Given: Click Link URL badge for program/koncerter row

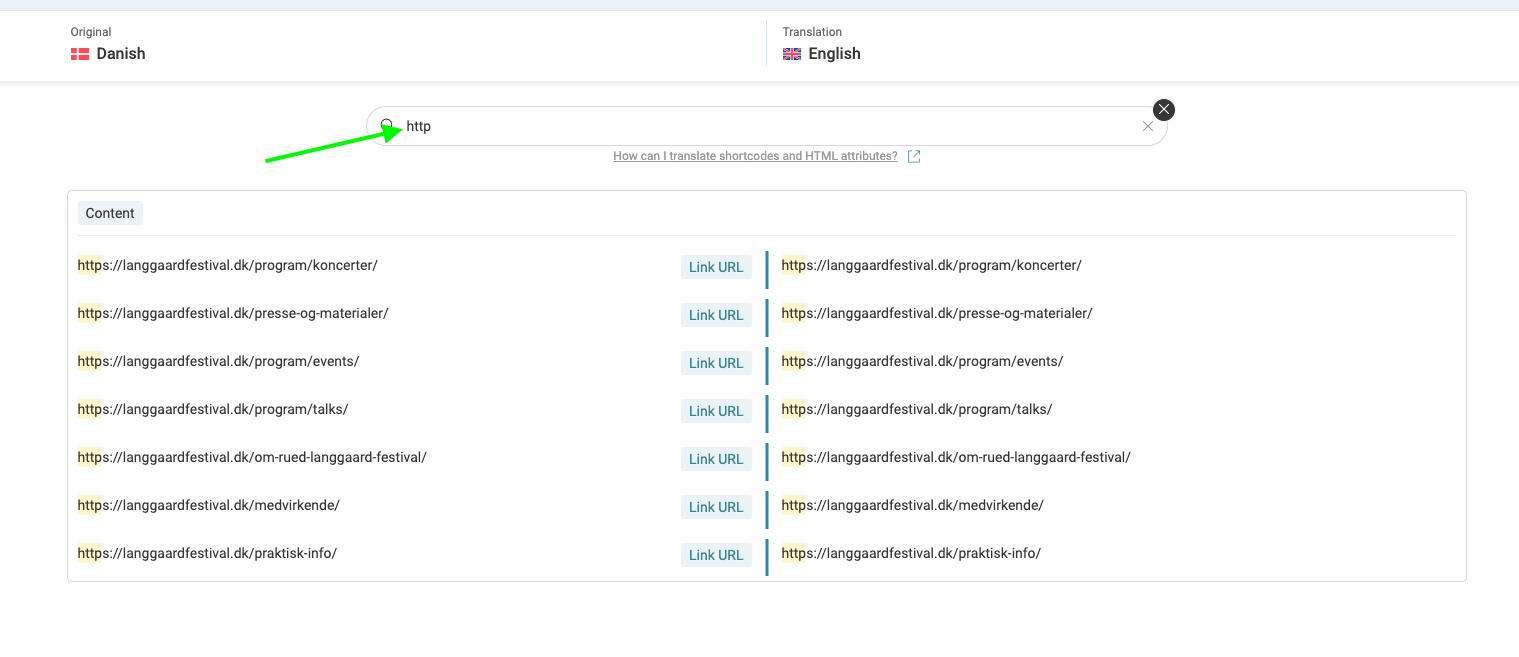Looking at the screenshot, I should (716, 267).
